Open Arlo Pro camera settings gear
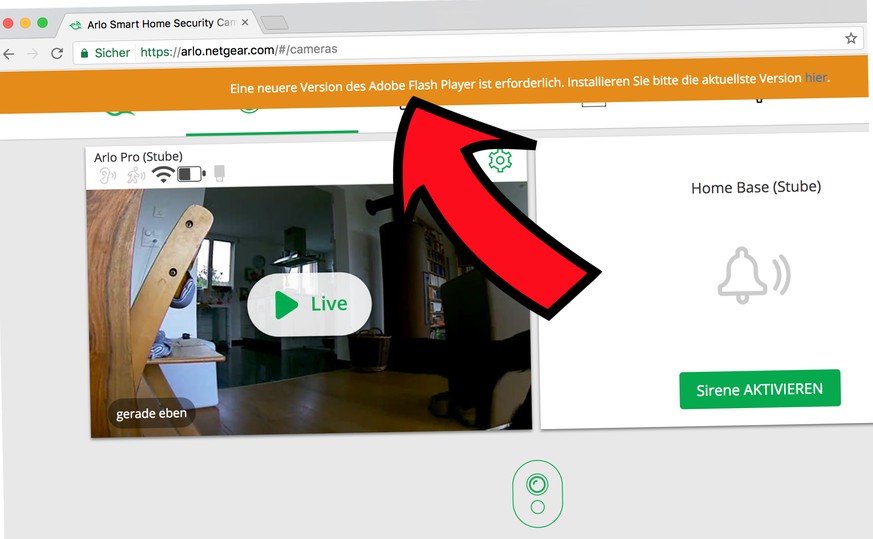Screen dimensions: 873x539 coord(499,160)
